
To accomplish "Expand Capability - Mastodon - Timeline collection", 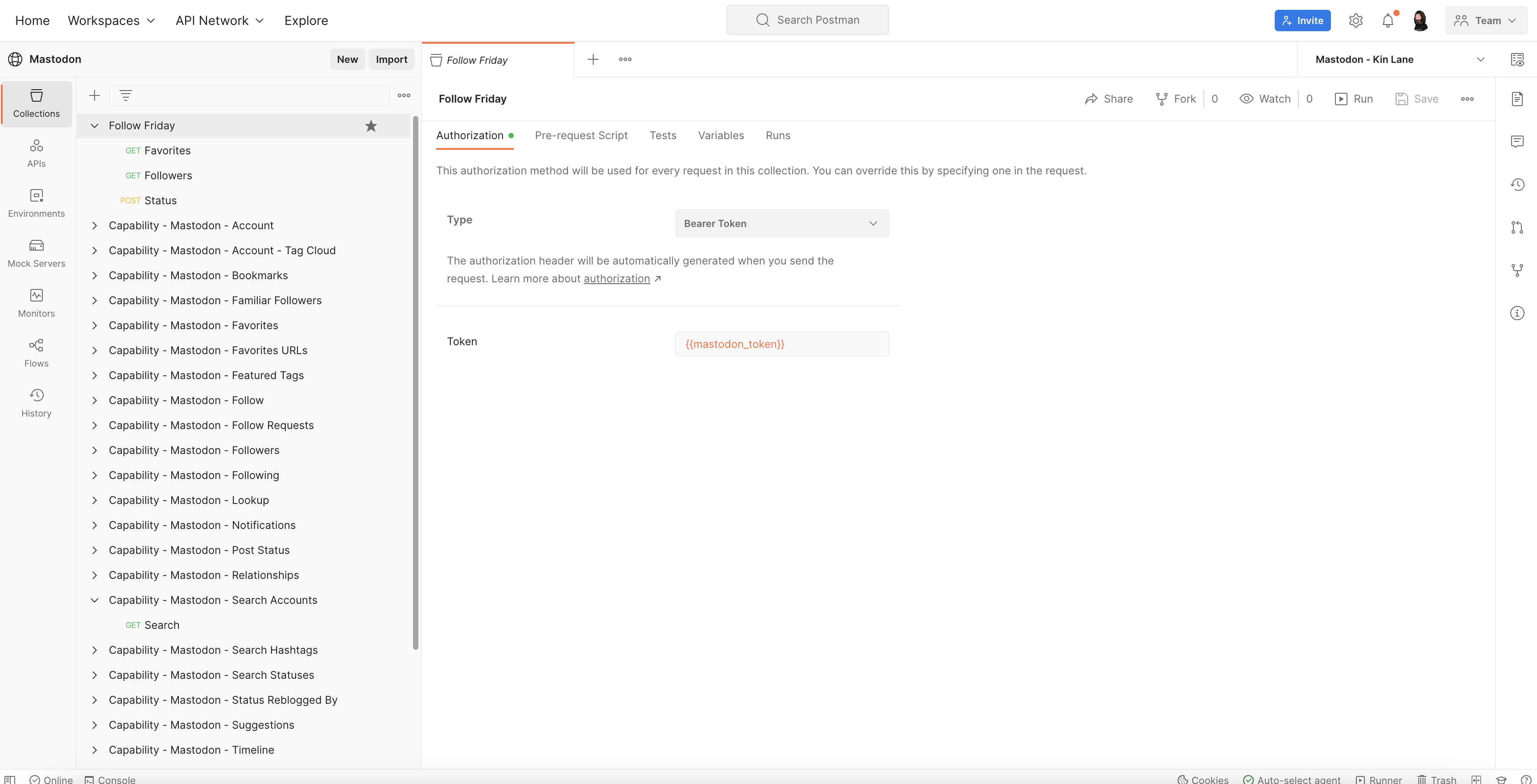I will (x=94, y=750).
